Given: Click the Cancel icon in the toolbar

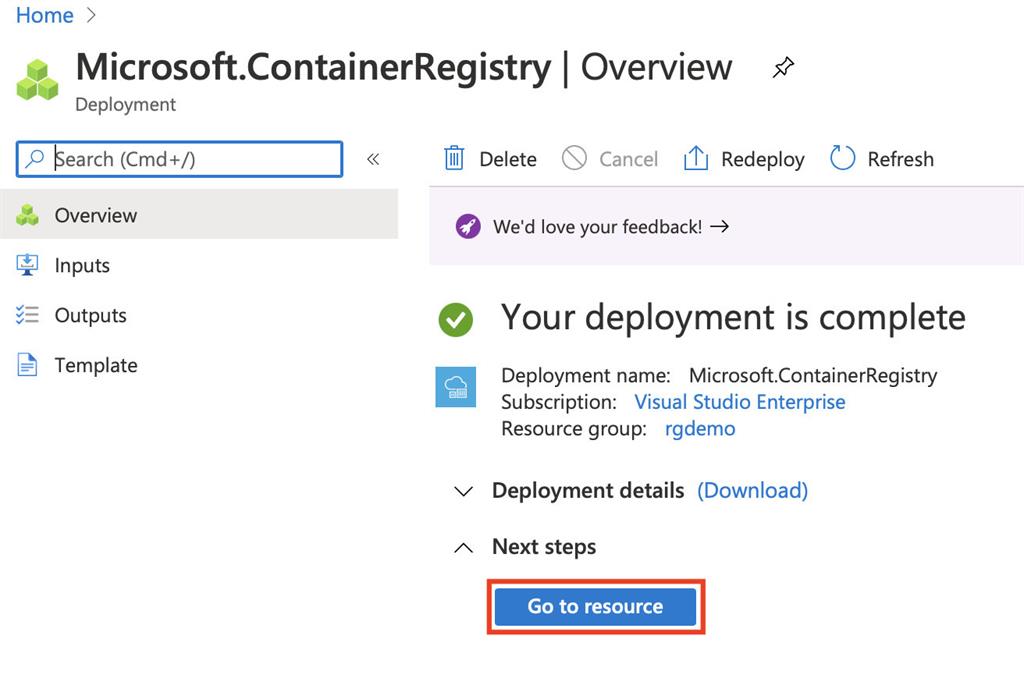Looking at the screenshot, I should tap(573, 158).
